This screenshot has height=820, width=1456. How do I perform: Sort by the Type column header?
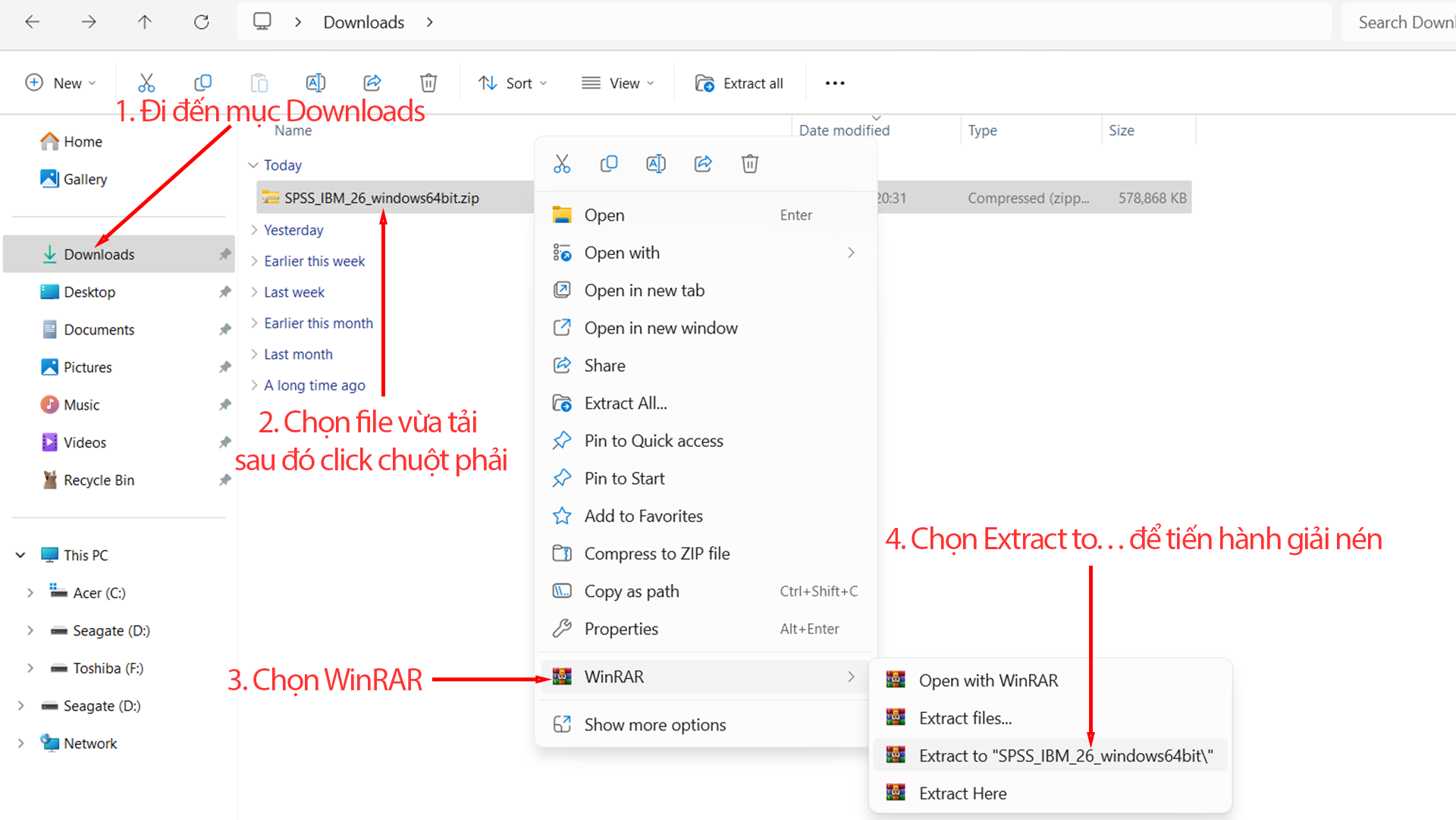1031,130
